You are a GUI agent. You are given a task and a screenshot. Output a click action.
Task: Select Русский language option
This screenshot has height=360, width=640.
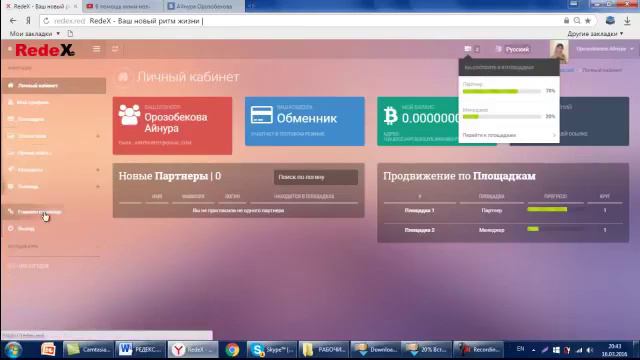[517, 49]
